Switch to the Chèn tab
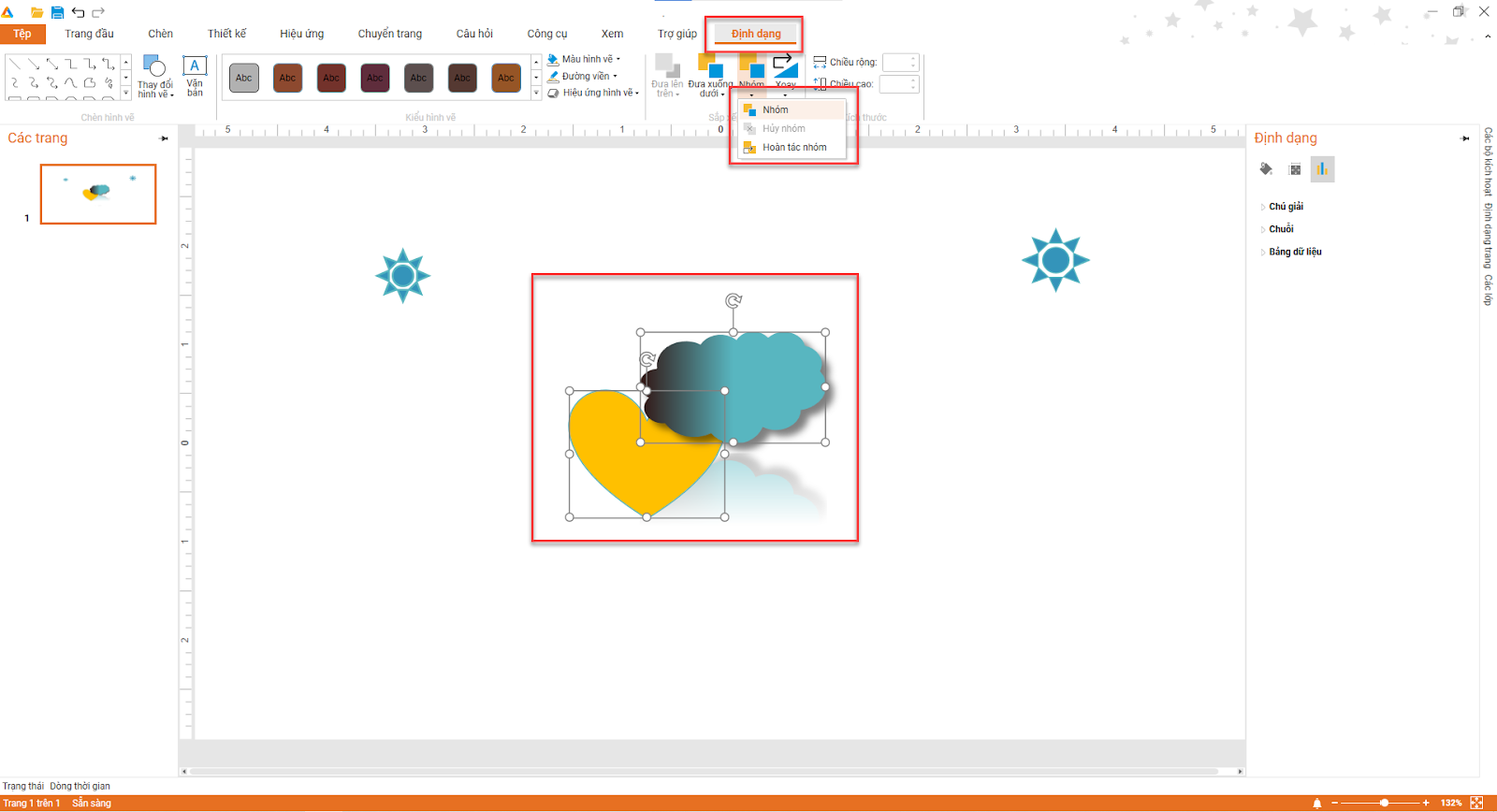The width and height of the screenshot is (1497, 812). [x=160, y=34]
